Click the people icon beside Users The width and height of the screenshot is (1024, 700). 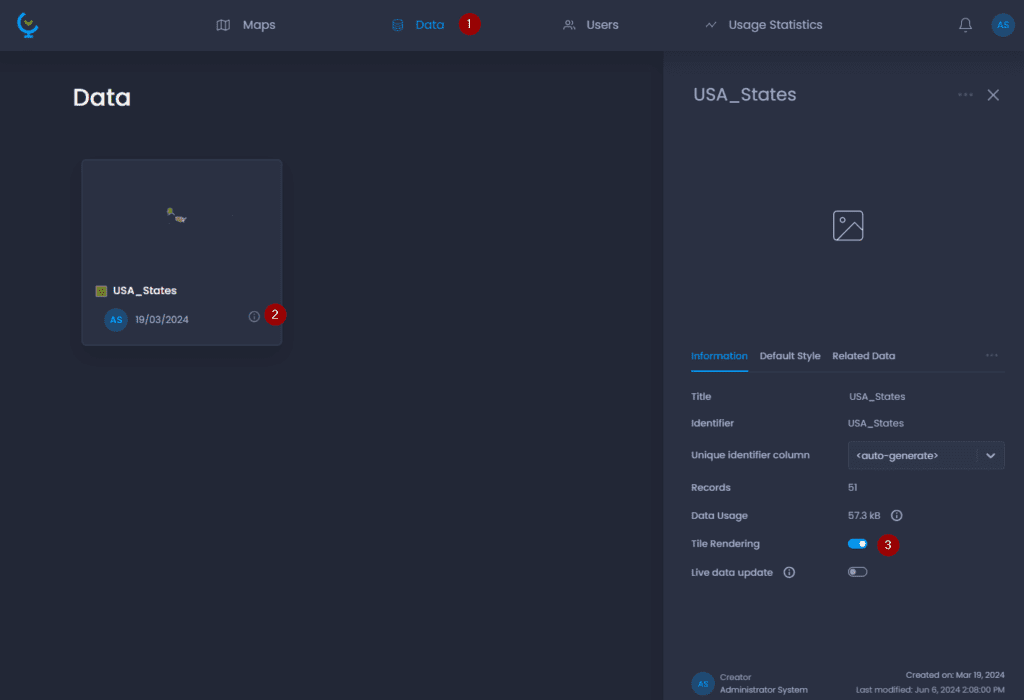coord(569,25)
